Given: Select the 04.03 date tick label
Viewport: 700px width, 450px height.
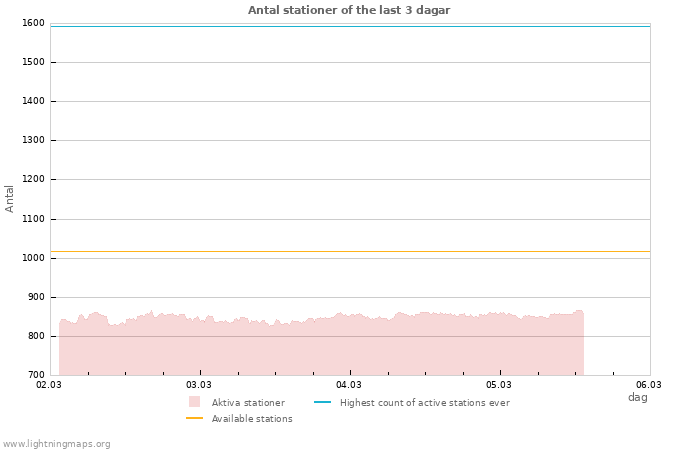Looking at the screenshot, I should [x=349, y=384].
